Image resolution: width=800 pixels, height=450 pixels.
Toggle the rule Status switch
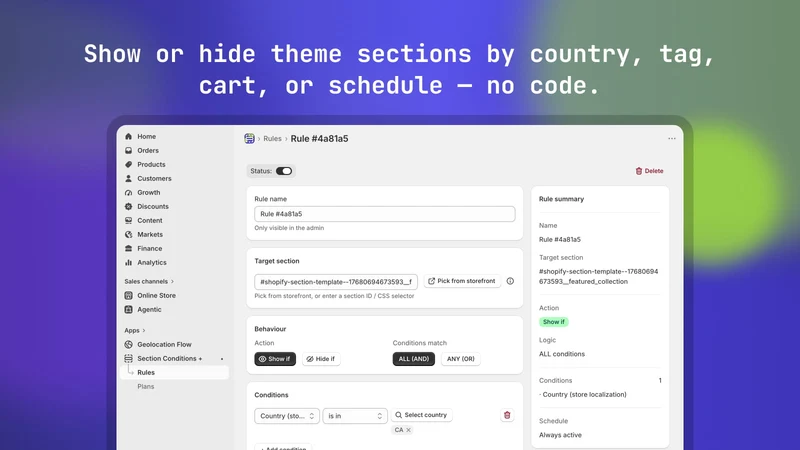[x=284, y=171]
